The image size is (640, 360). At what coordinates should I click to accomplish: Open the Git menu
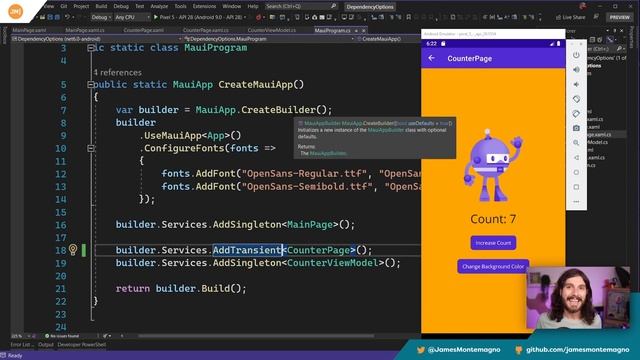tap(64, 6)
